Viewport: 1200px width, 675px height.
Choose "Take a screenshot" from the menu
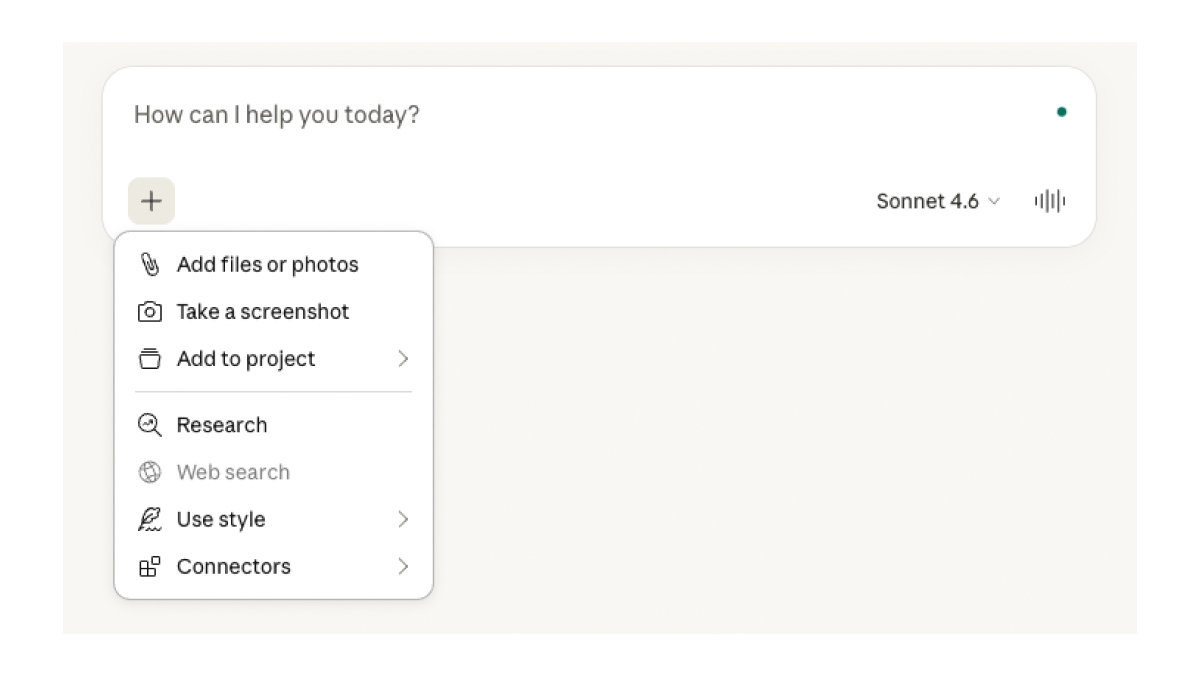pyautogui.click(x=263, y=312)
